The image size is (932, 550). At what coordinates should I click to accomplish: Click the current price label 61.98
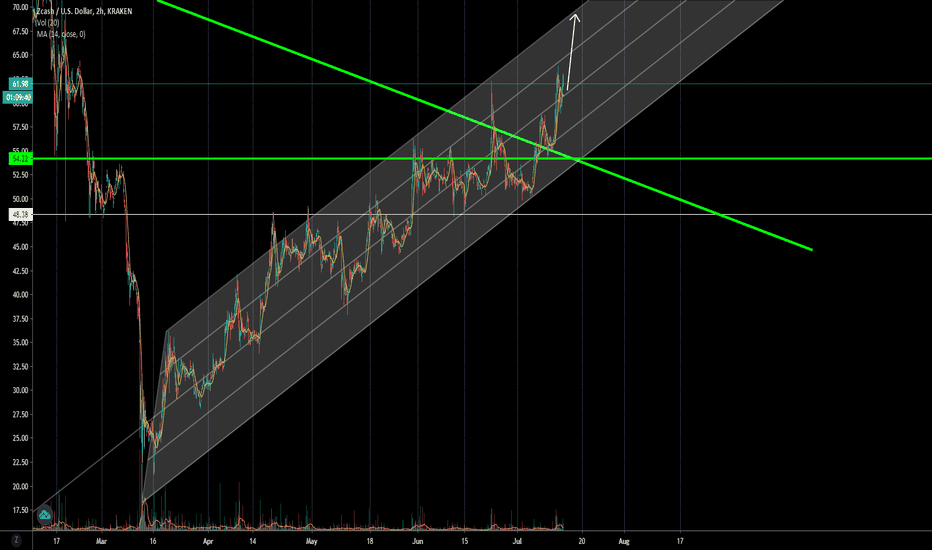tap(21, 84)
